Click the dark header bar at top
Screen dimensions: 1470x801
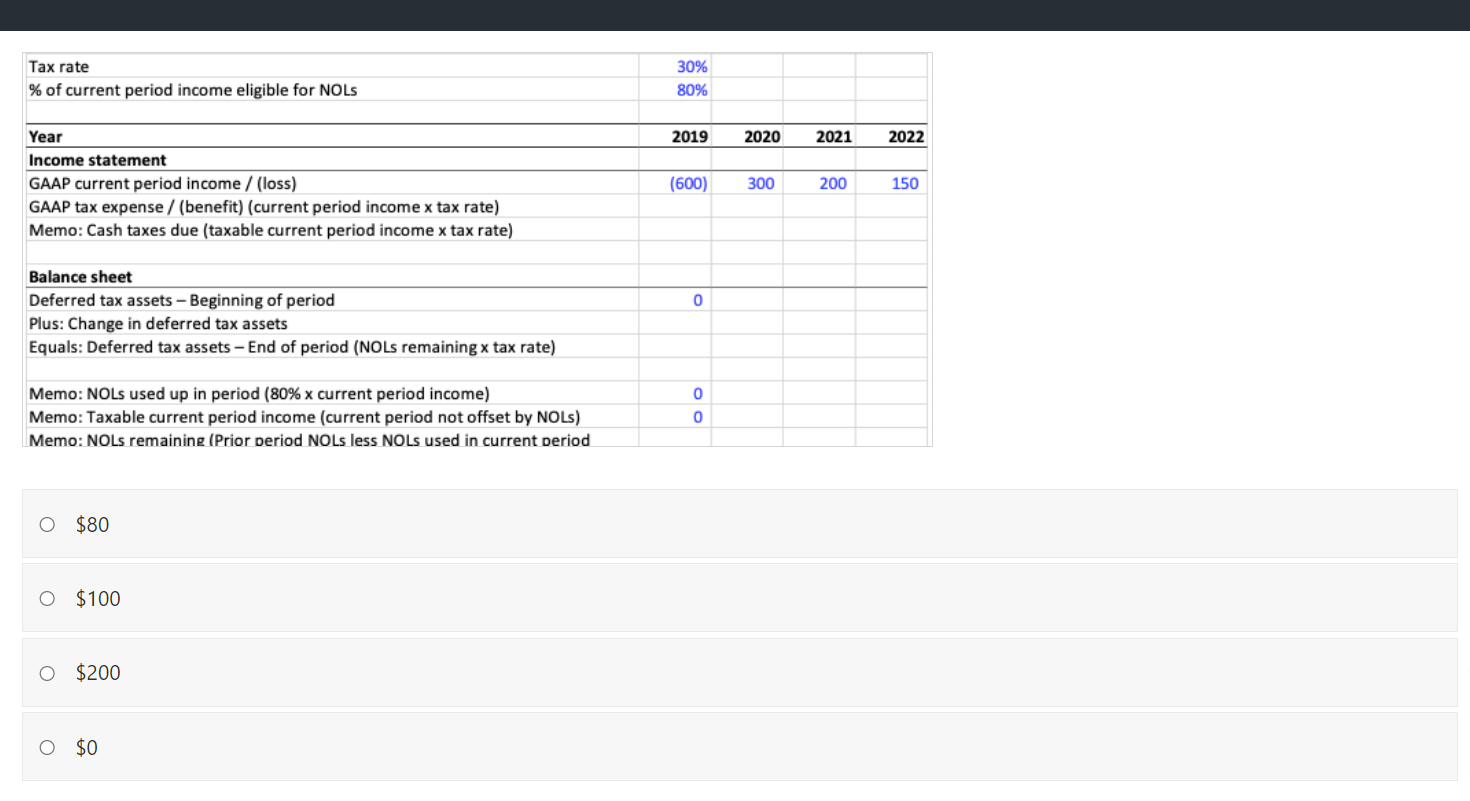pos(735,15)
